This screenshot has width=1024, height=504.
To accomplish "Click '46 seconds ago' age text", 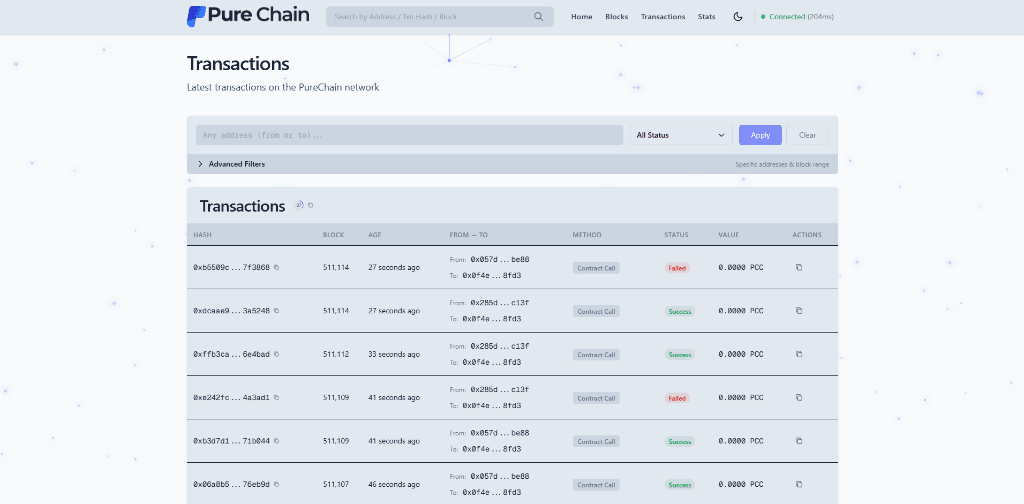I will click(x=394, y=484).
